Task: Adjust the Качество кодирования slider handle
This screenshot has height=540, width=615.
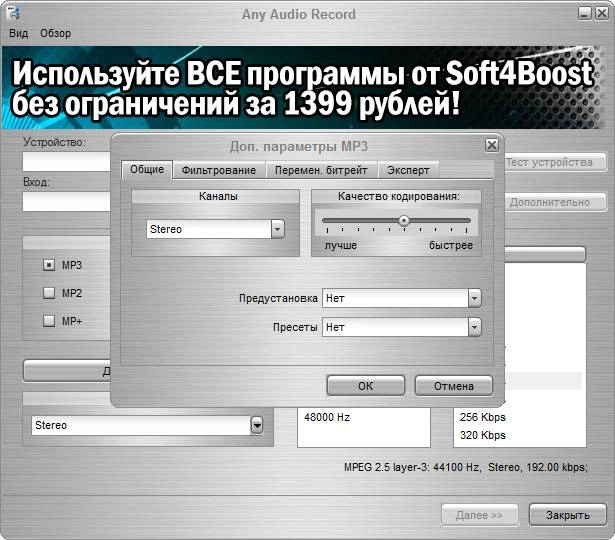Action: [404, 221]
